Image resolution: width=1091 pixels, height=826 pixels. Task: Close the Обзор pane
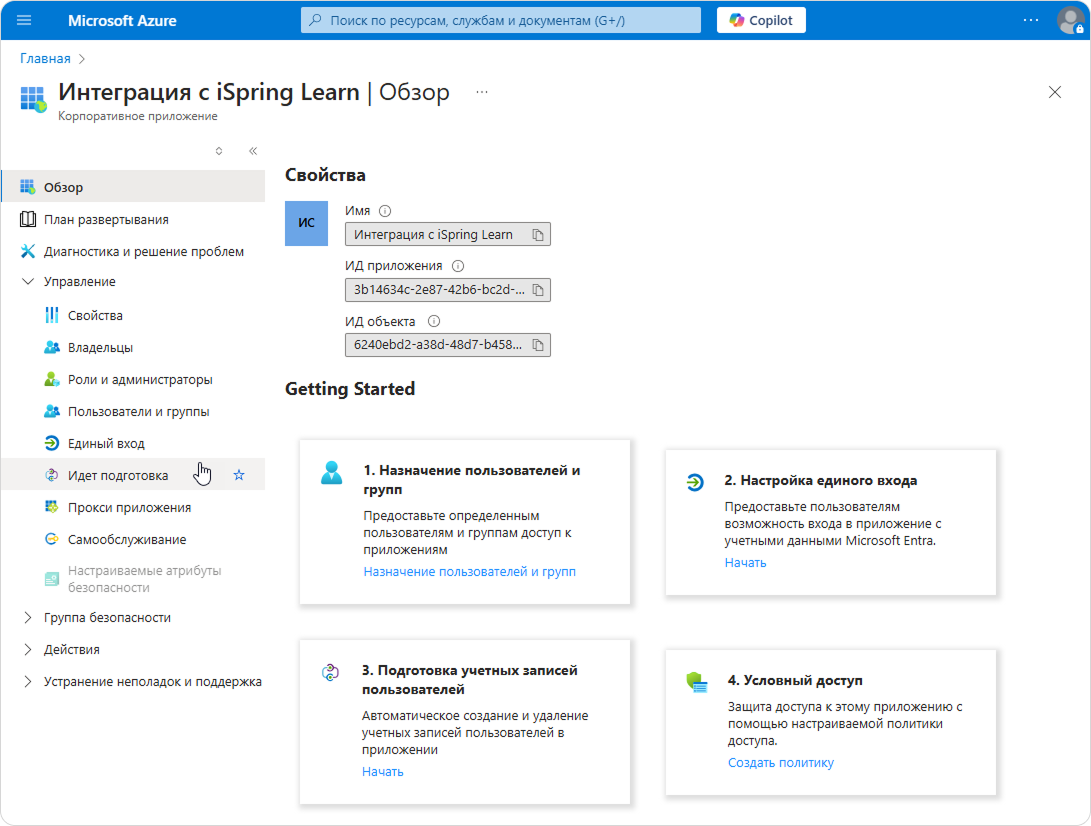tap(1055, 92)
